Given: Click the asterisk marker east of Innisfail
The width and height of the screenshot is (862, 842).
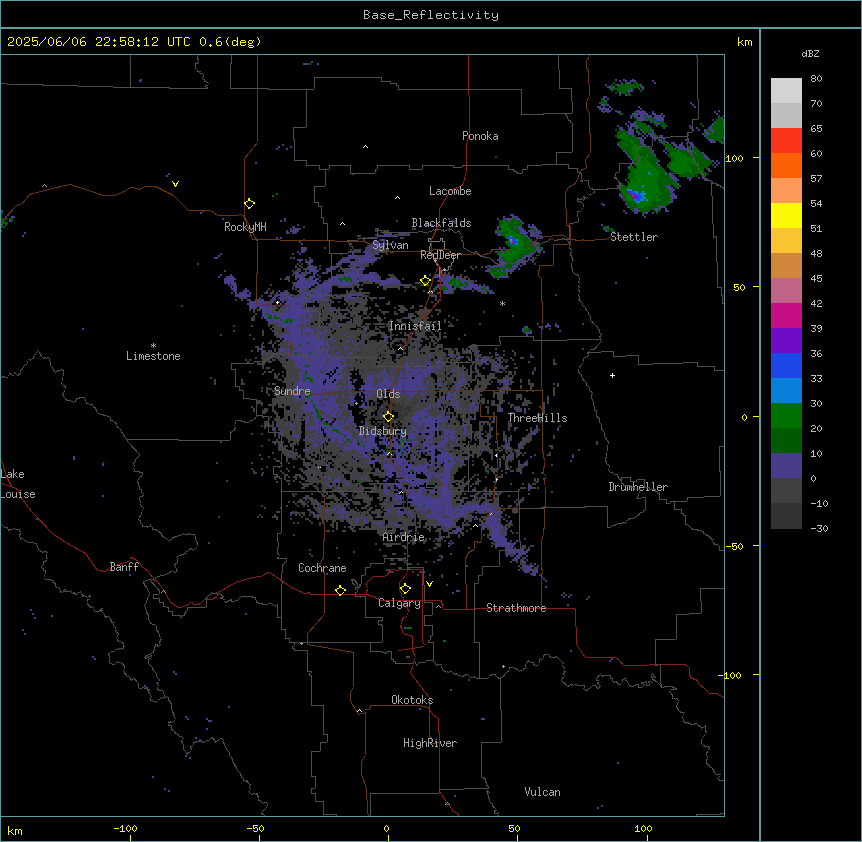Looking at the screenshot, I should tap(502, 303).
